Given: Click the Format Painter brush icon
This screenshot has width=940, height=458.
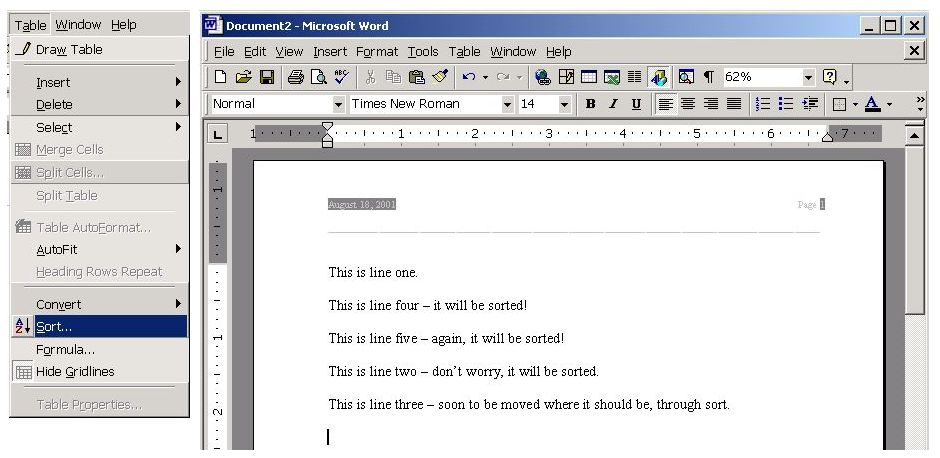Looking at the screenshot, I should point(440,77).
